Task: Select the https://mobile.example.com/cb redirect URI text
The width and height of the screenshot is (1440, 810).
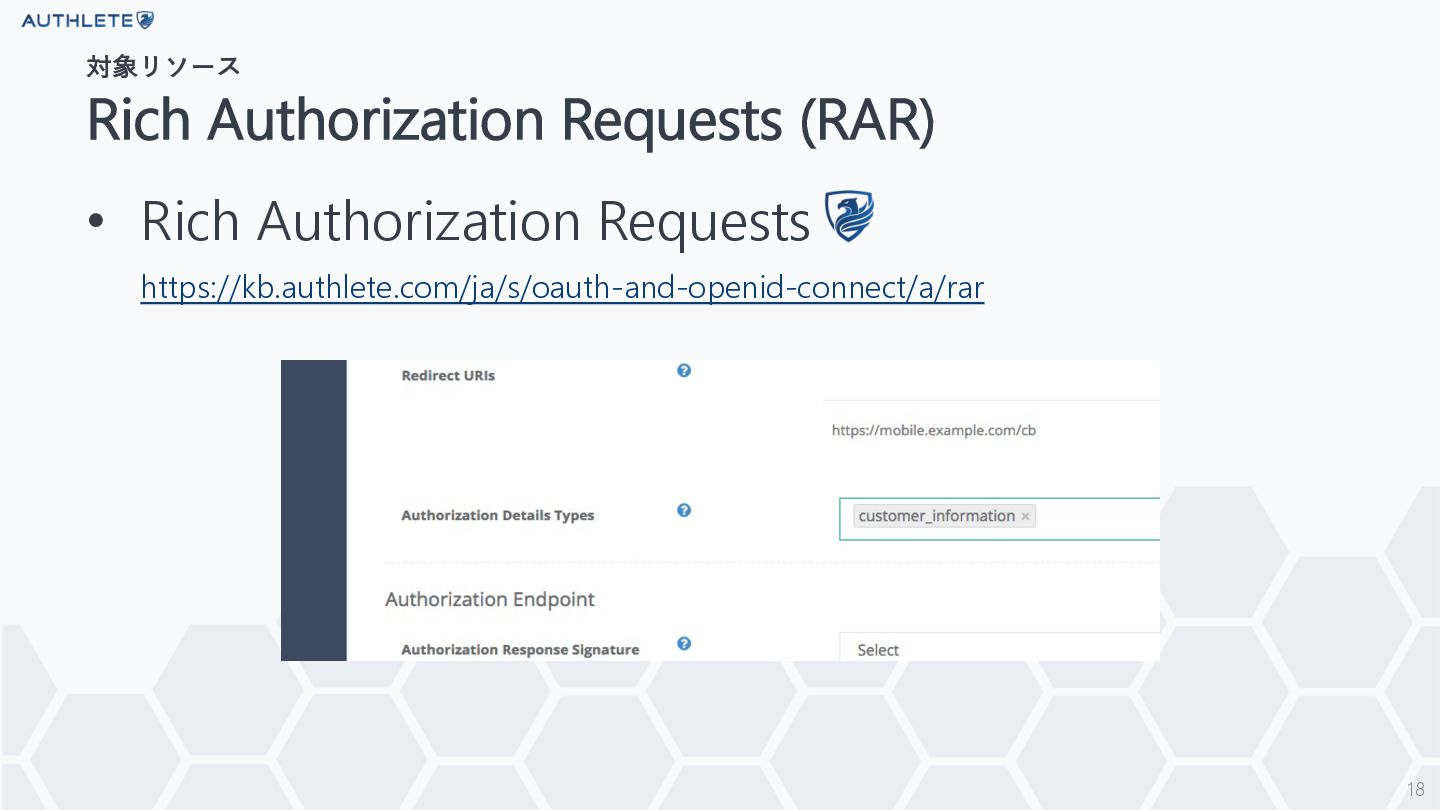Action: point(934,431)
